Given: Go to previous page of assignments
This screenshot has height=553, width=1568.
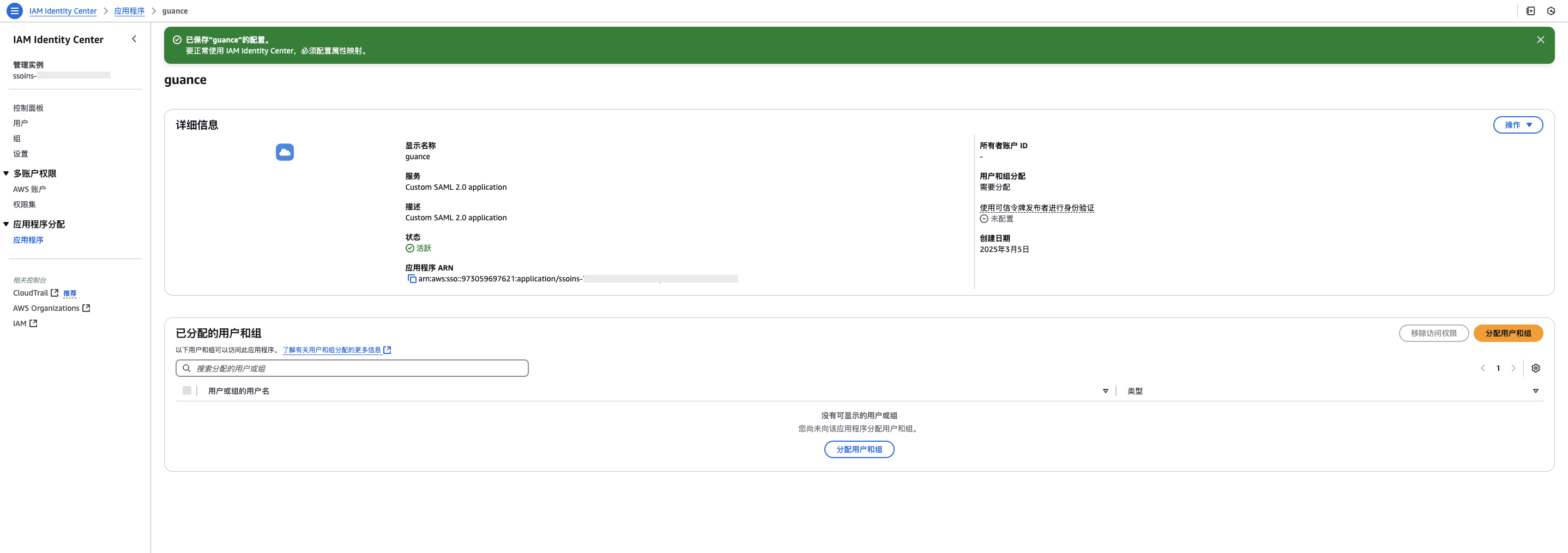Looking at the screenshot, I should pos(1483,368).
